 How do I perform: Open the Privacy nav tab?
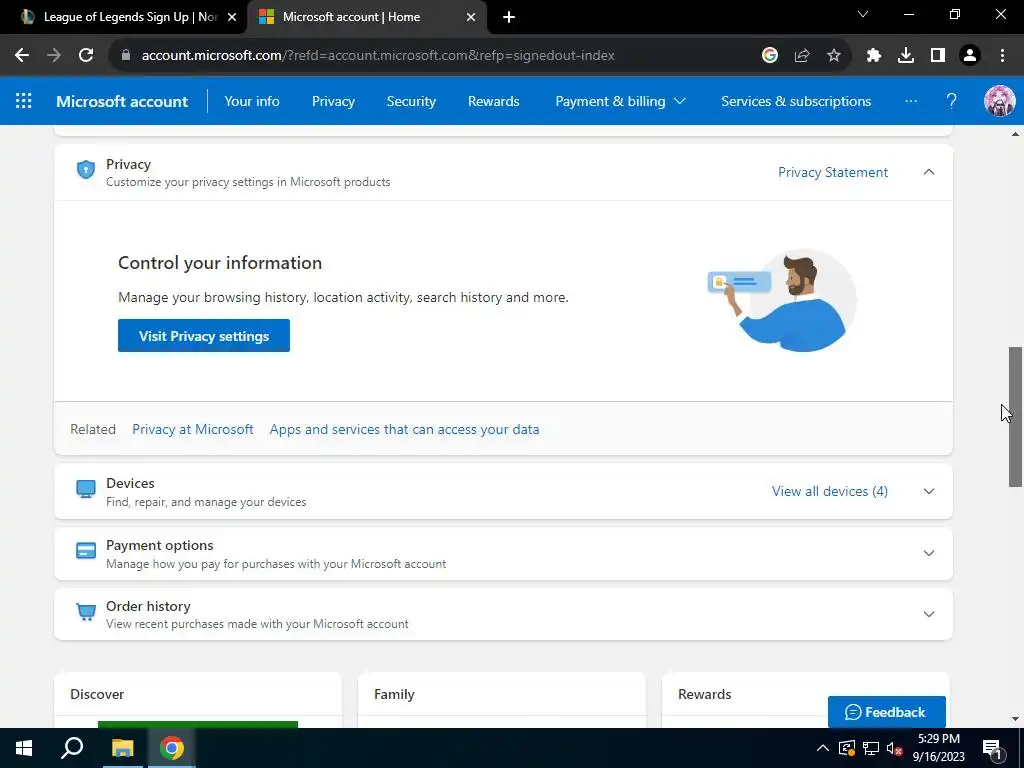333,101
